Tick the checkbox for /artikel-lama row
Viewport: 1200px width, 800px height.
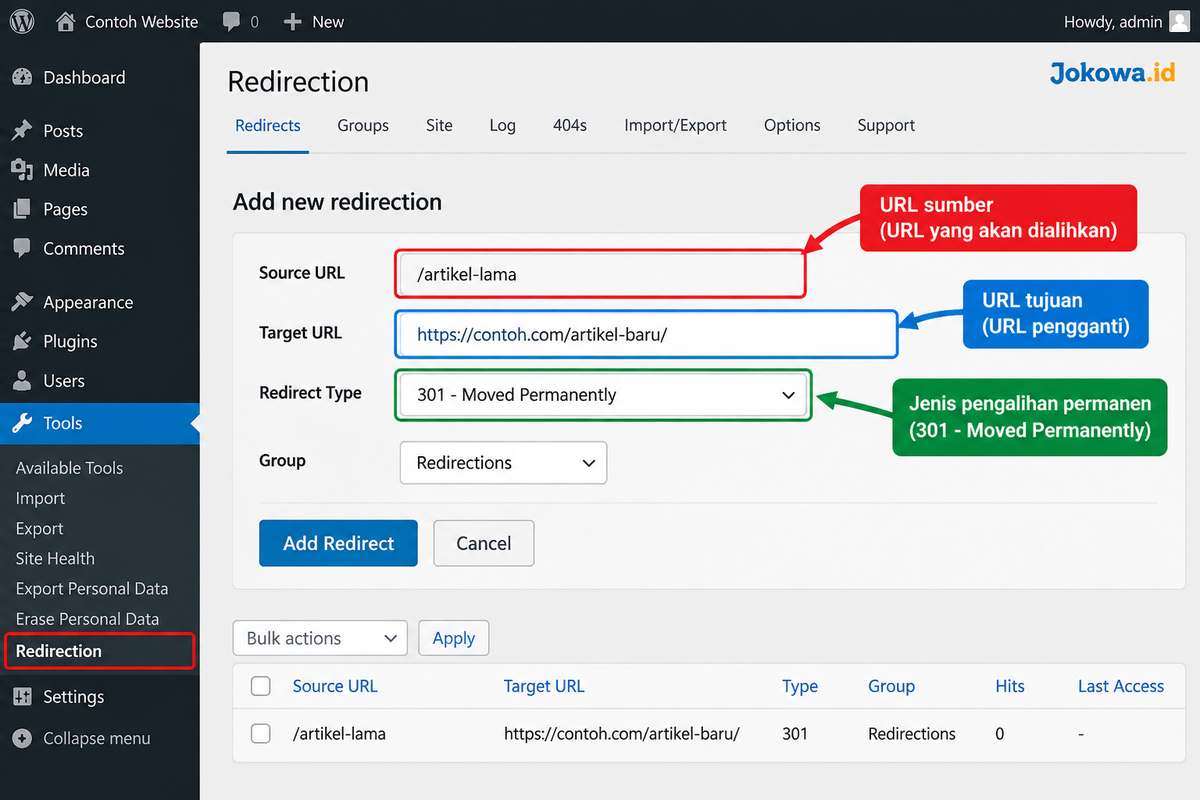[x=261, y=734]
